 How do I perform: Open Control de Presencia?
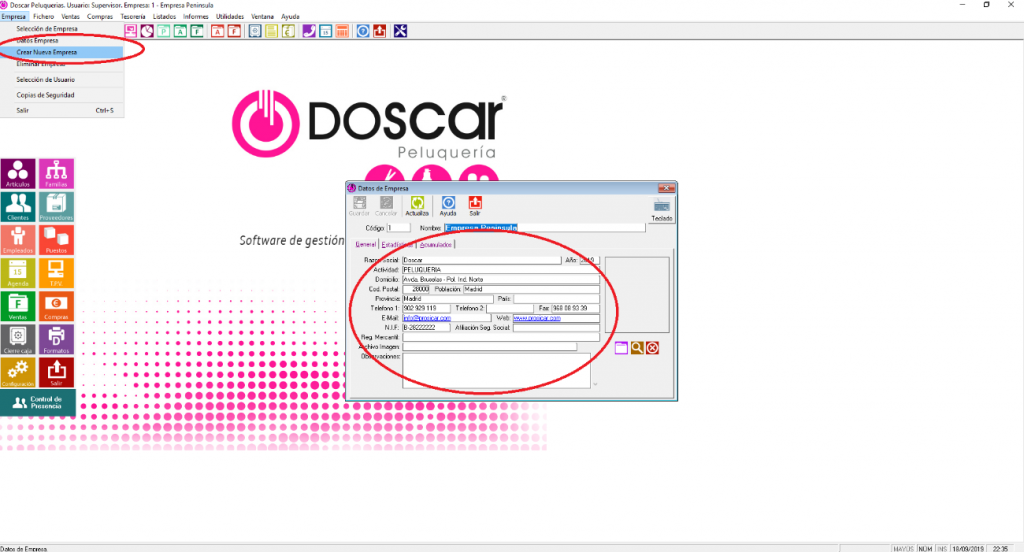coord(38,403)
